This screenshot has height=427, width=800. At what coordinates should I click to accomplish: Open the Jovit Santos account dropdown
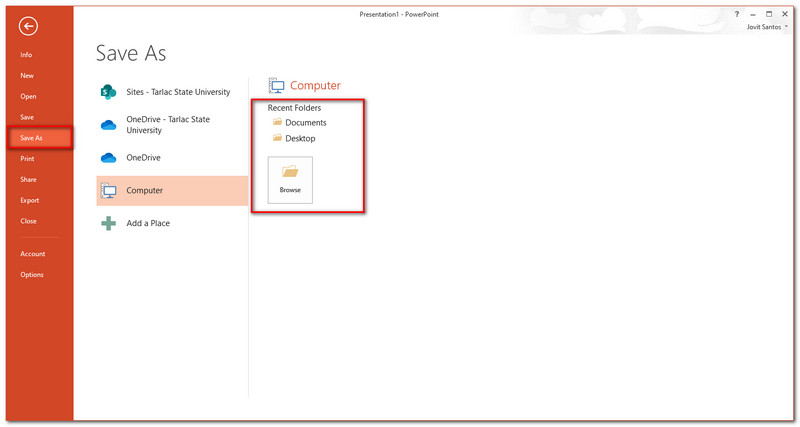tap(767, 27)
